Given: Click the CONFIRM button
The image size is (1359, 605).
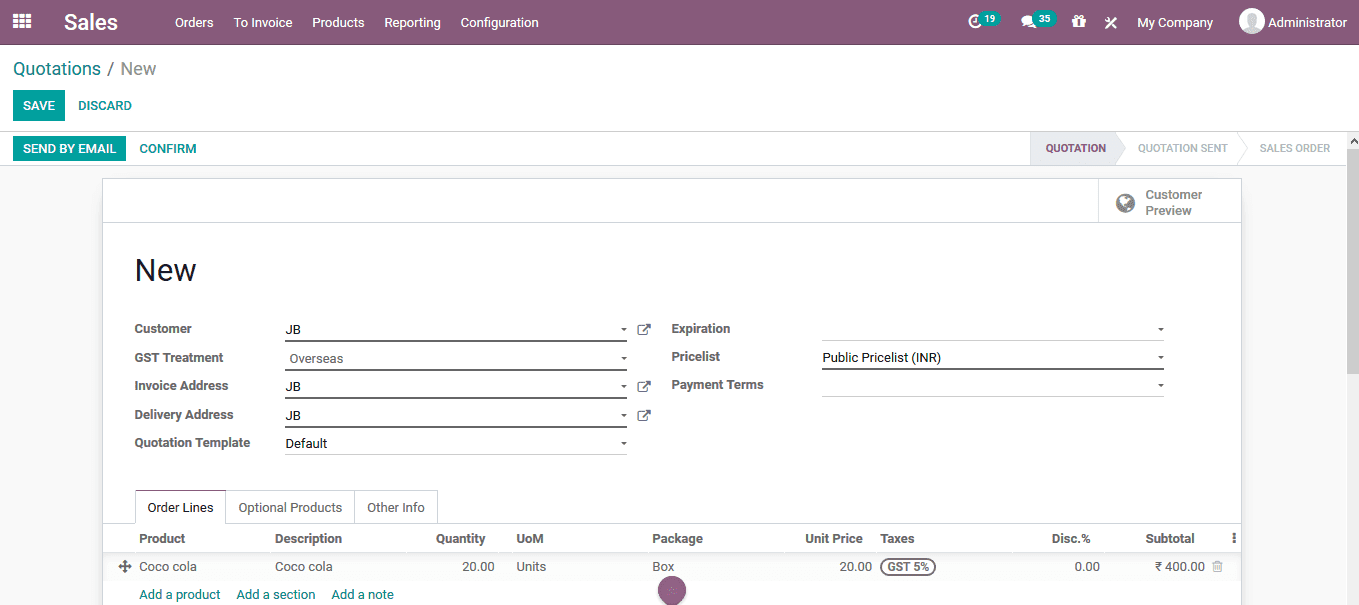Looking at the screenshot, I should pos(168,148).
